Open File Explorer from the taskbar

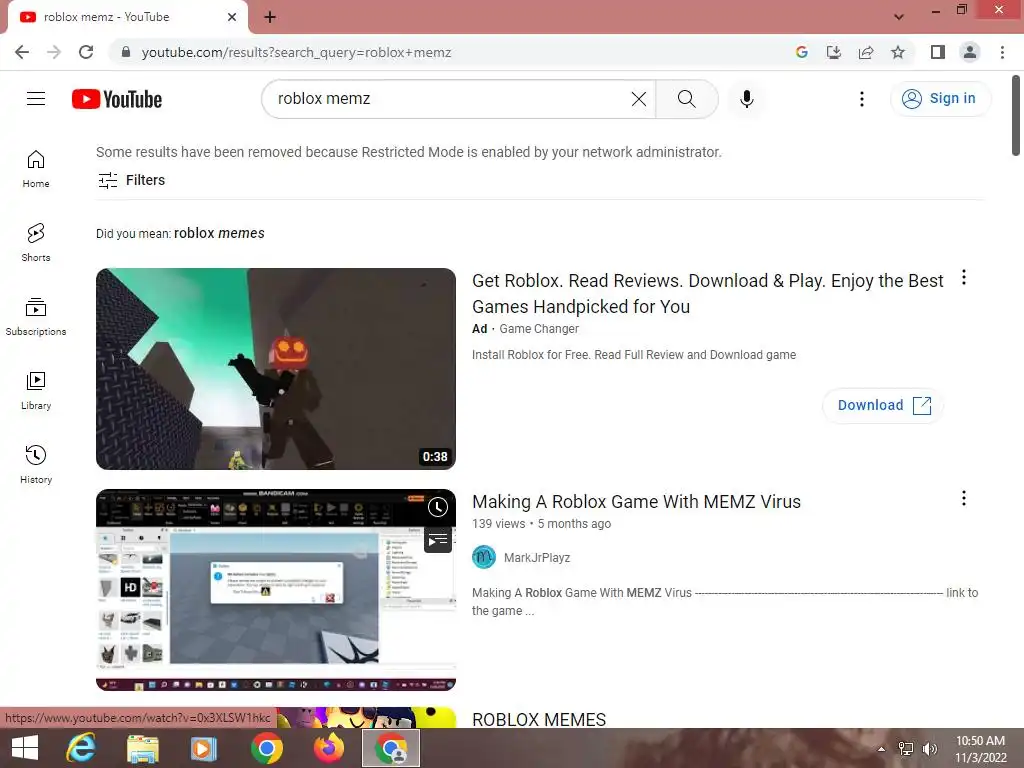[x=143, y=748]
